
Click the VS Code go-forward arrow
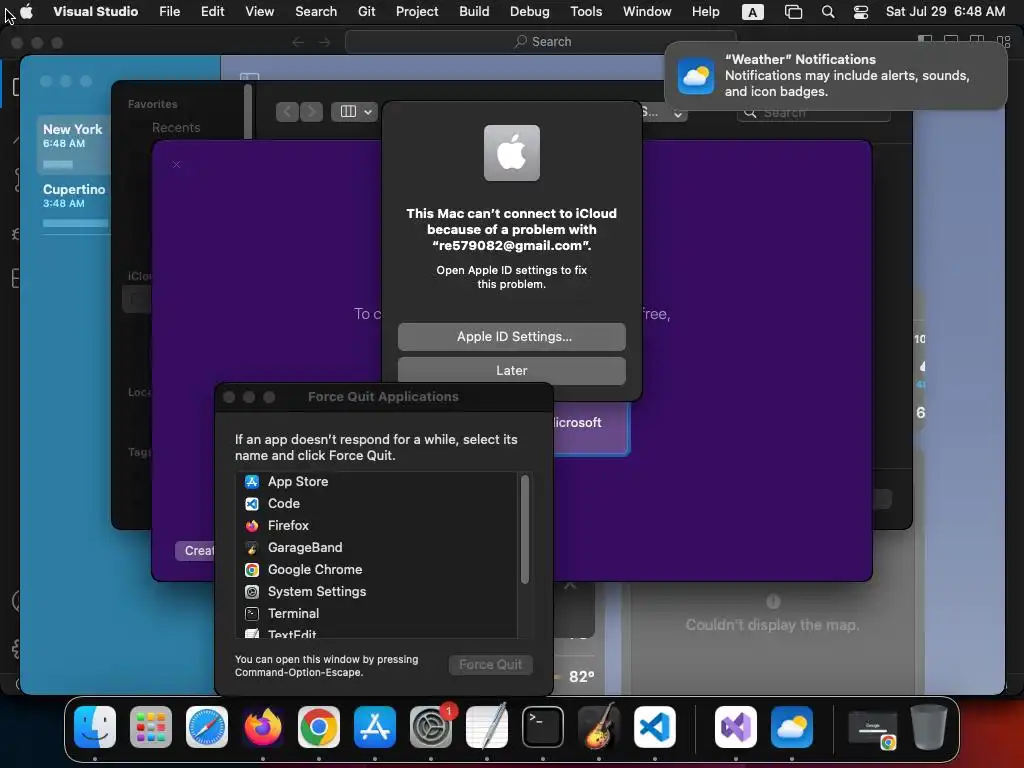point(325,42)
